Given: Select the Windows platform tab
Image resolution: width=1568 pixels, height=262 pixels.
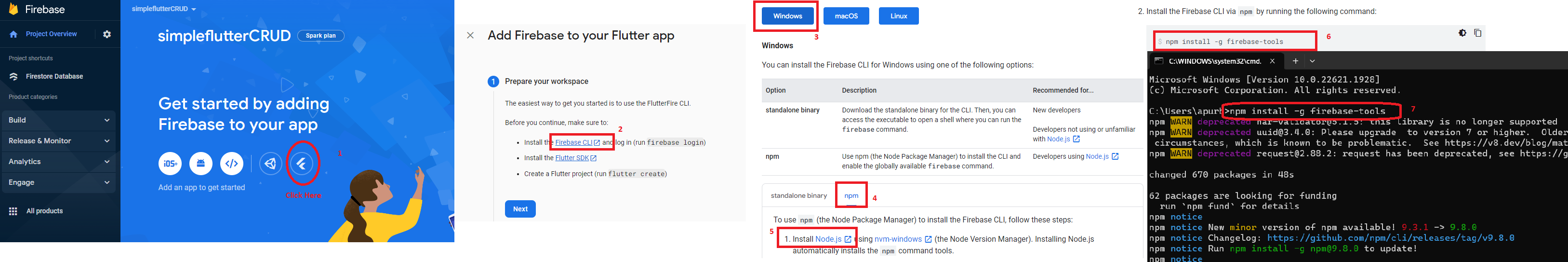Looking at the screenshot, I should point(788,16).
